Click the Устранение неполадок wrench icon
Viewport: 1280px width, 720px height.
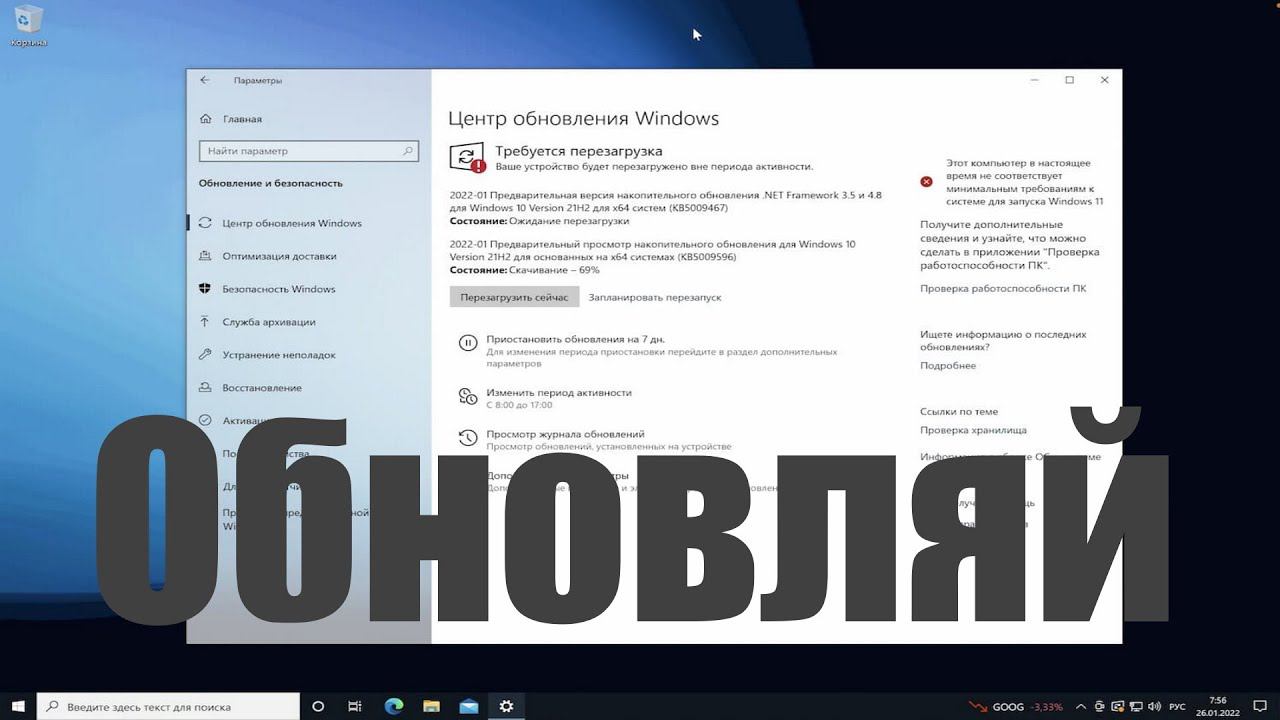click(205, 355)
